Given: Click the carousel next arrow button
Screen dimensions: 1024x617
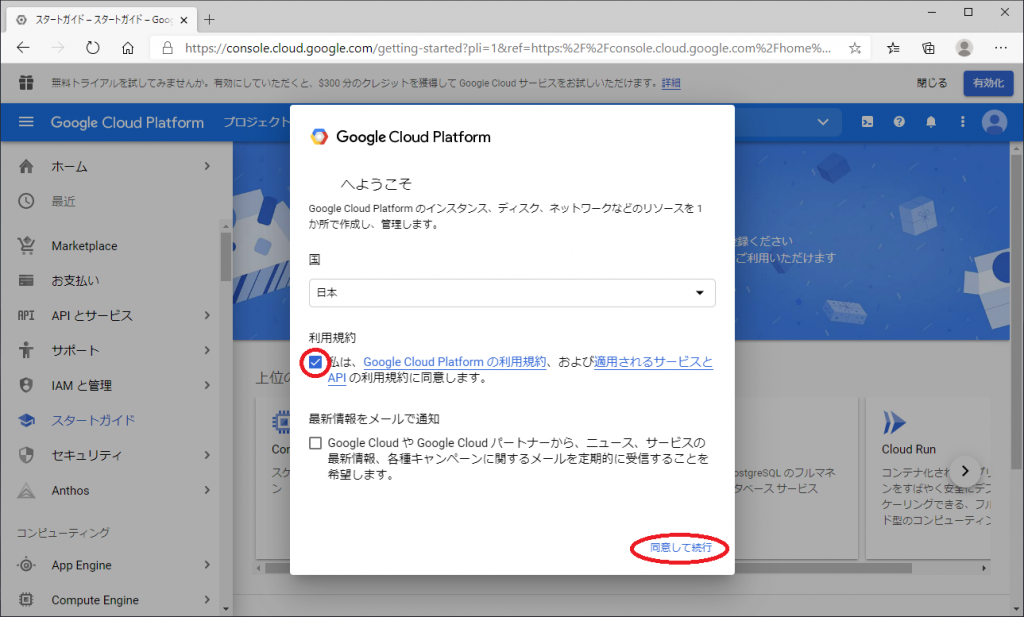Looking at the screenshot, I should pos(965,470).
